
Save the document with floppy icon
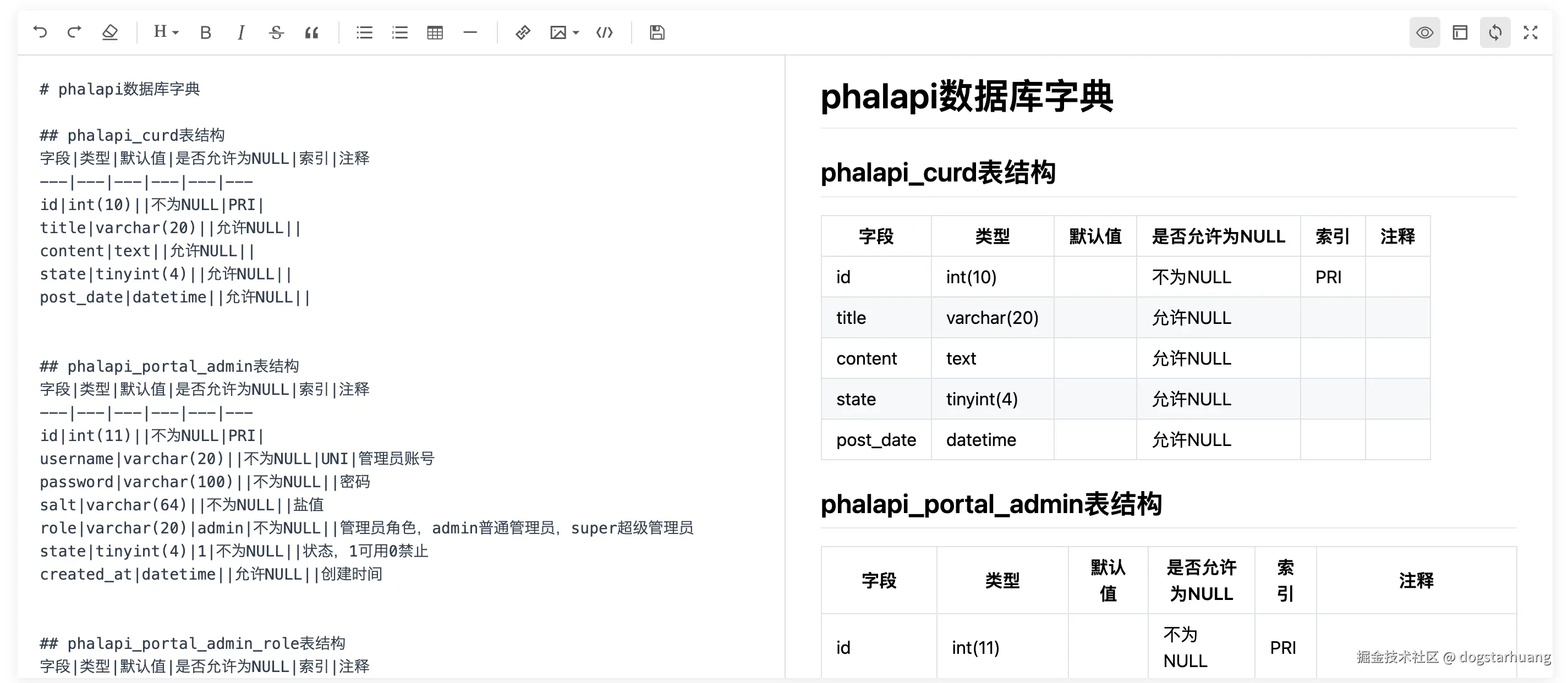point(657,33)
